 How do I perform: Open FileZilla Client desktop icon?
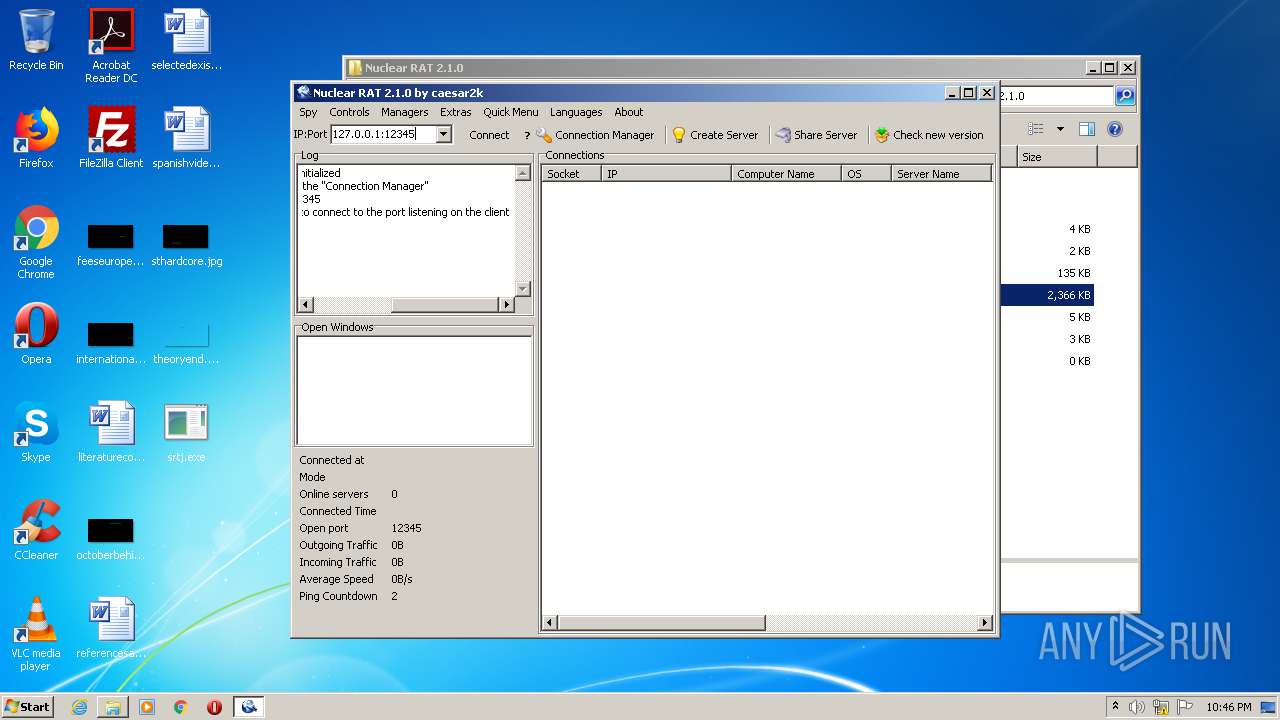click(x=111, y=138)
